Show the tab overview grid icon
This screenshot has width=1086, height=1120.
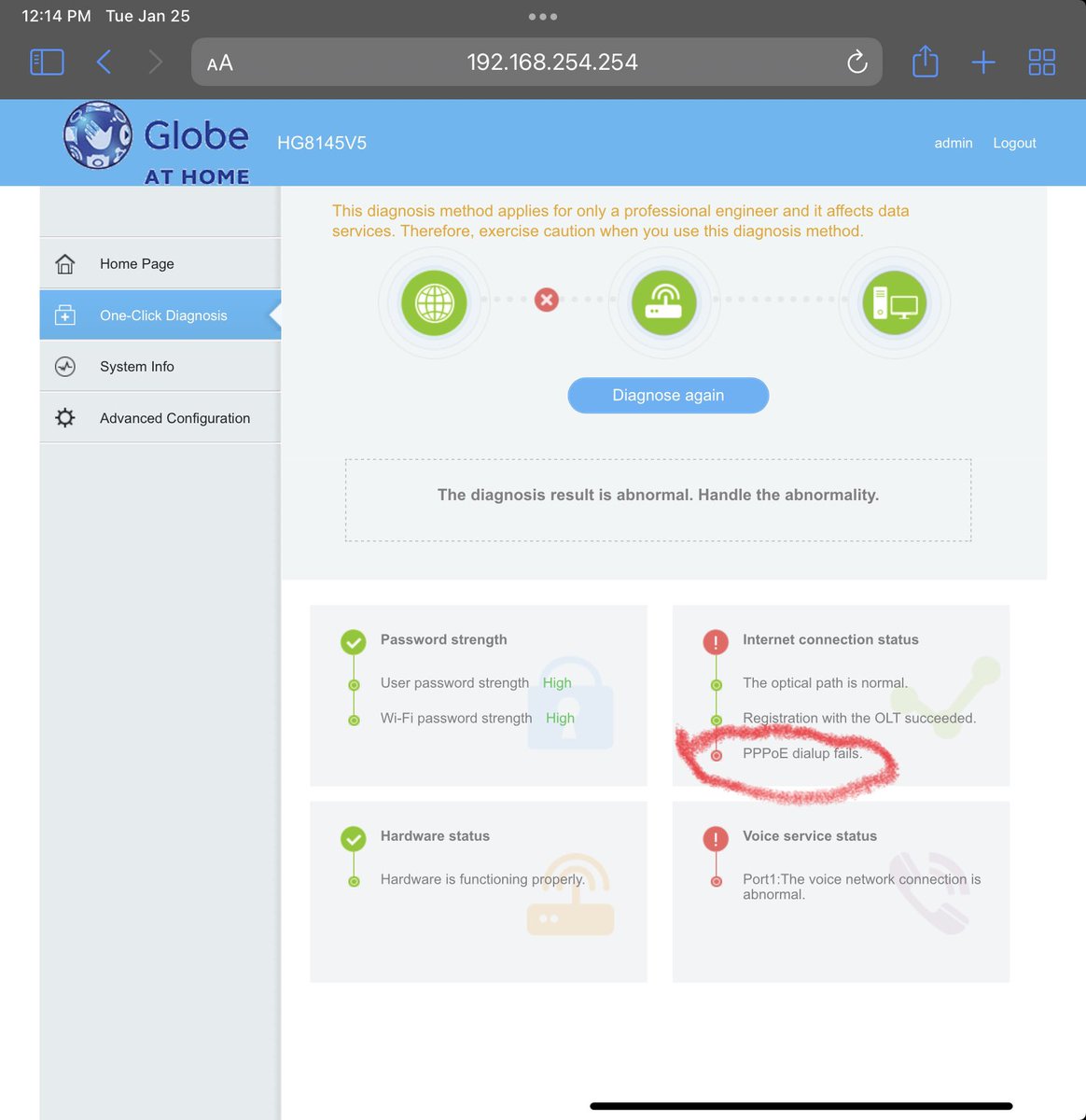pos(1041,63)
